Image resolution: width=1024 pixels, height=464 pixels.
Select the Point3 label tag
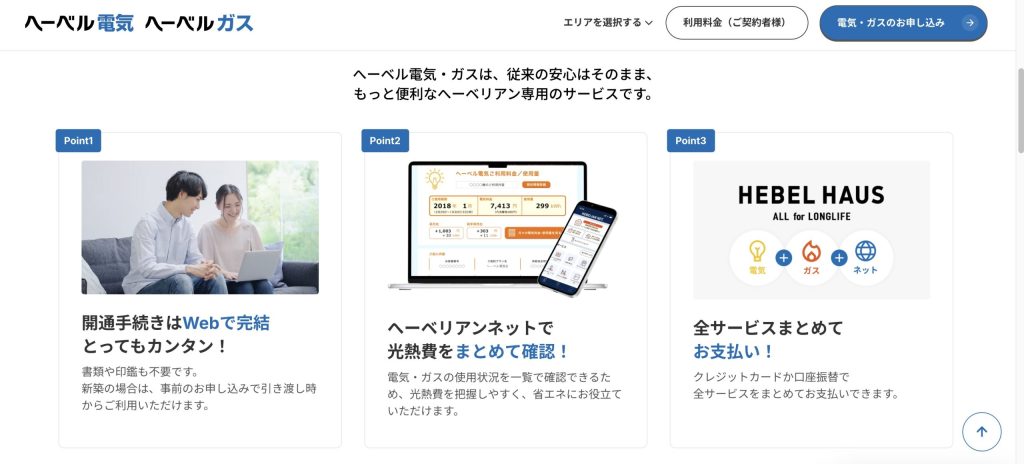tap(690, 141)
